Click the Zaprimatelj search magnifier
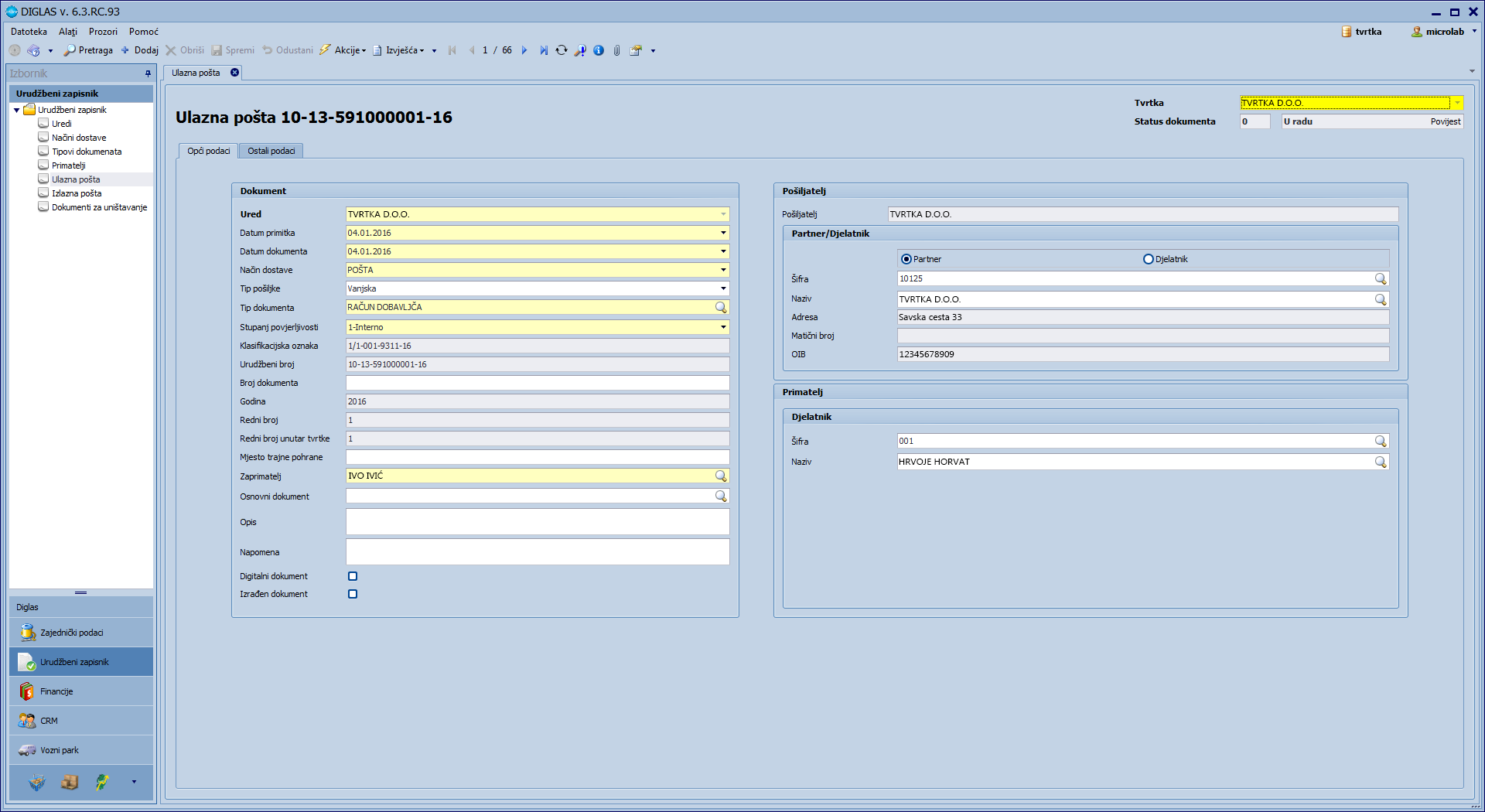Viewport: 1485px width, 812px height. (721, 476)
